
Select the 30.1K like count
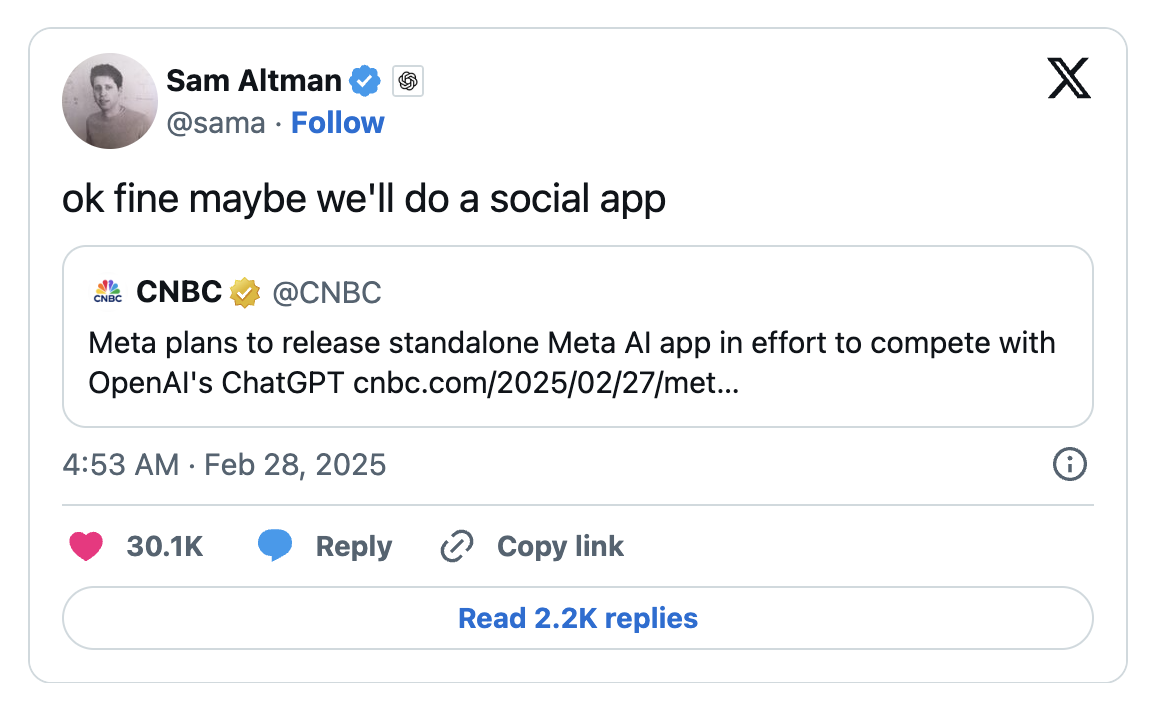[x=163, y=546]
